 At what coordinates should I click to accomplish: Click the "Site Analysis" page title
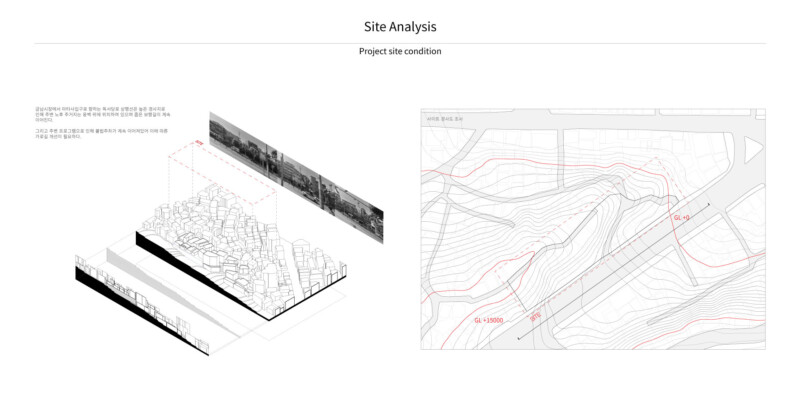click(x=400, y=26)
